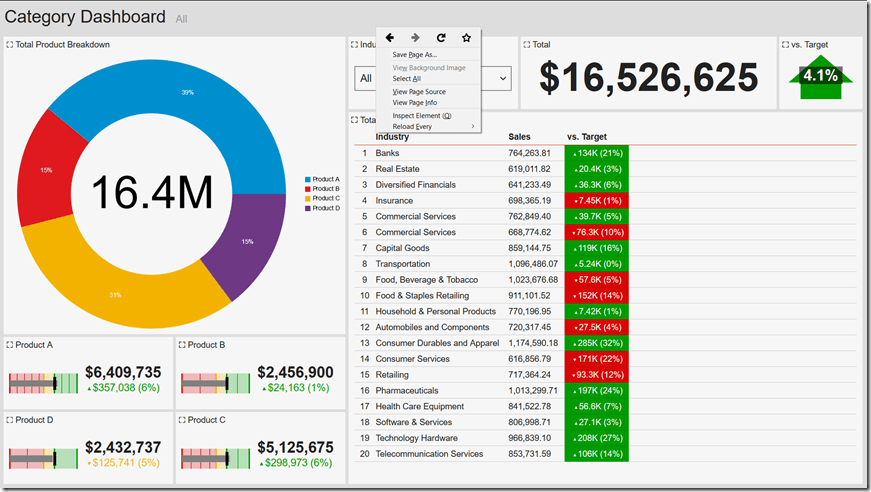Click the Back arrow in context menu
Screen dimensions: 871x492
390,38
